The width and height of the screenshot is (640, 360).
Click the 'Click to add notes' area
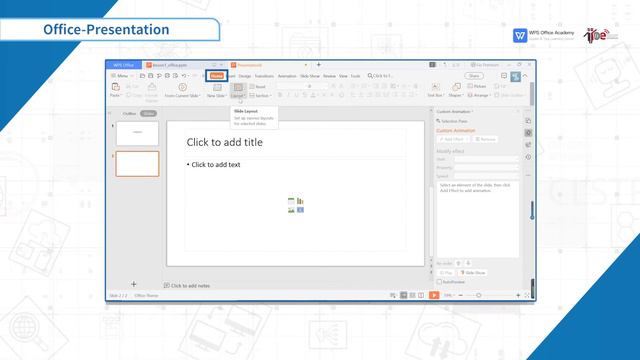[190, 286]
